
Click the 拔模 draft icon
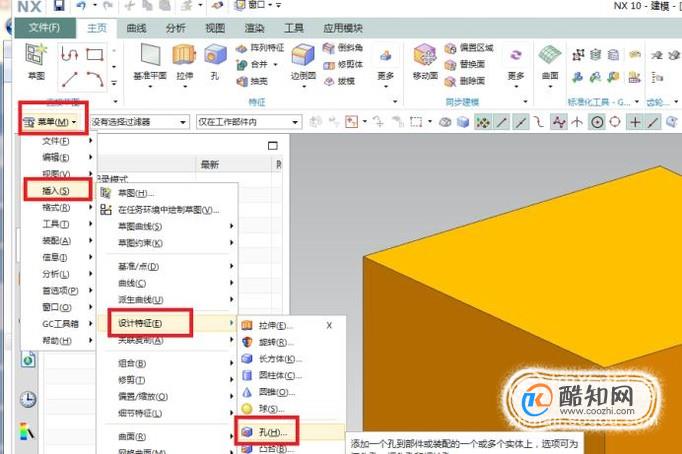(x=329, y=81)
